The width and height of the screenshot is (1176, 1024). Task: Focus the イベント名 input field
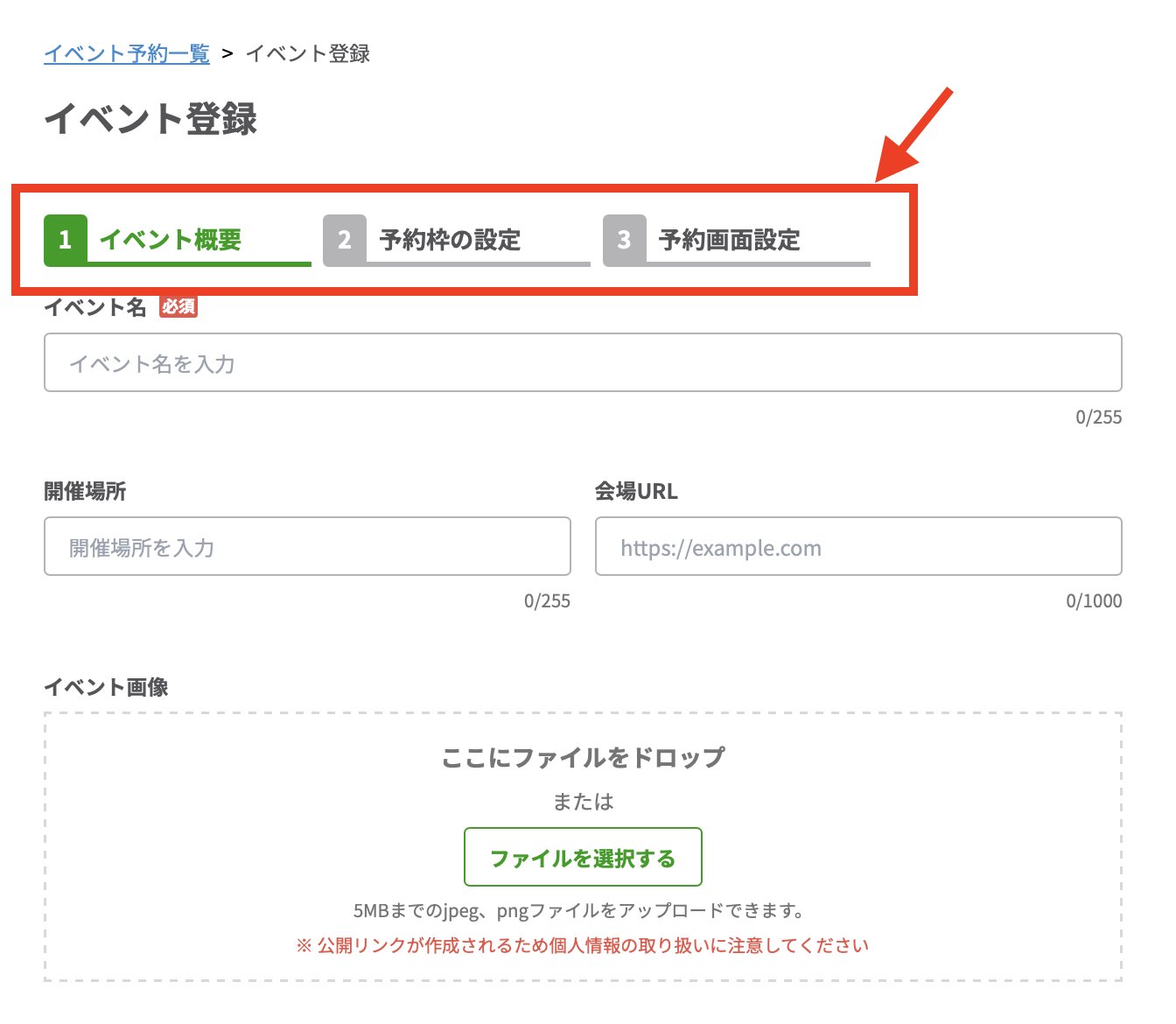[583, 362]
